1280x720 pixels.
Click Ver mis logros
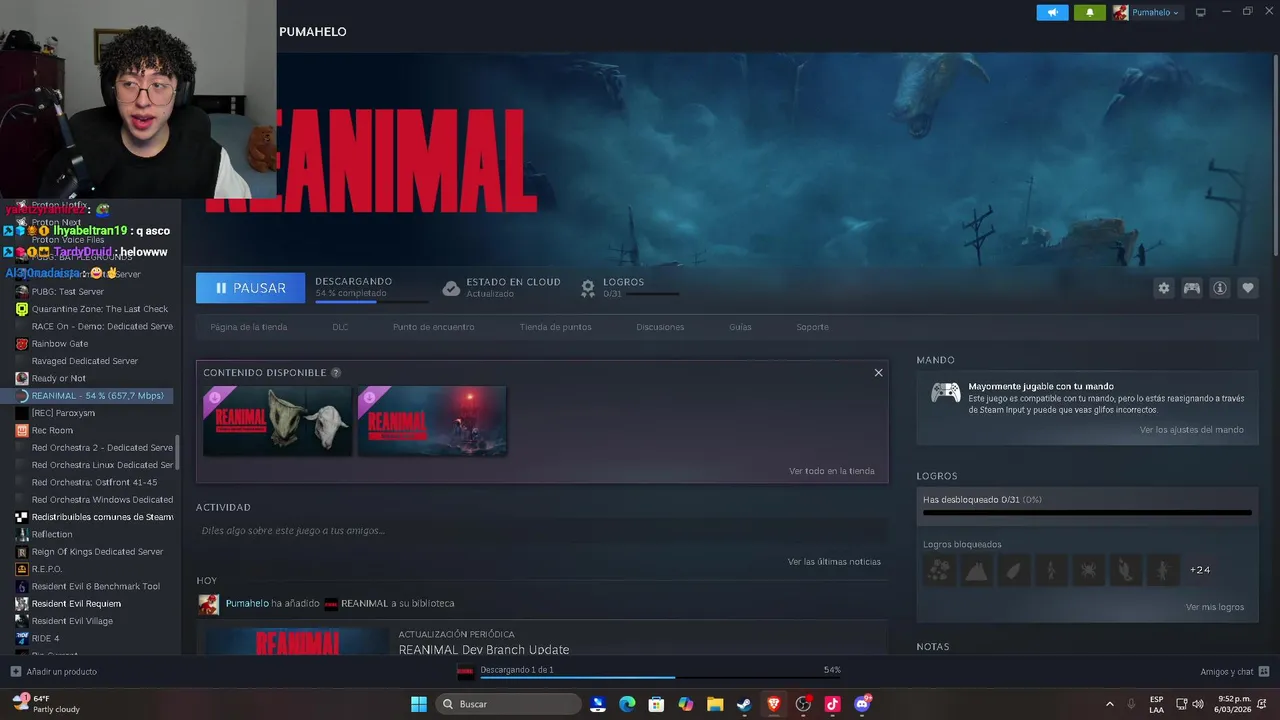[x=1214, y=607]
